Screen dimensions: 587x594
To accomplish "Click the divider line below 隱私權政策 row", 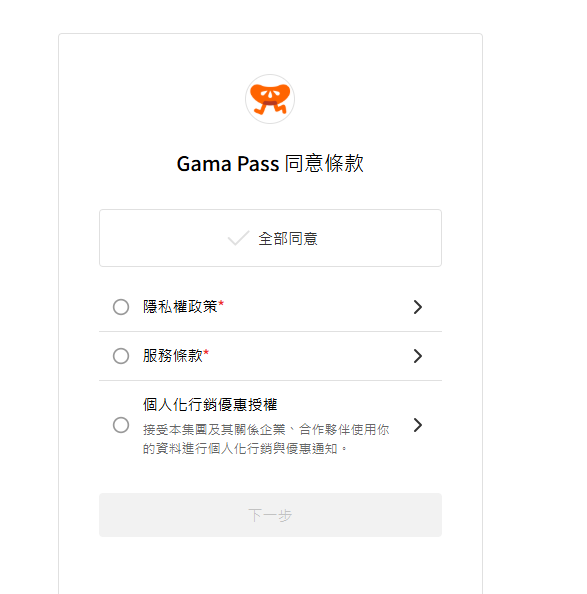I will [270, 331].
